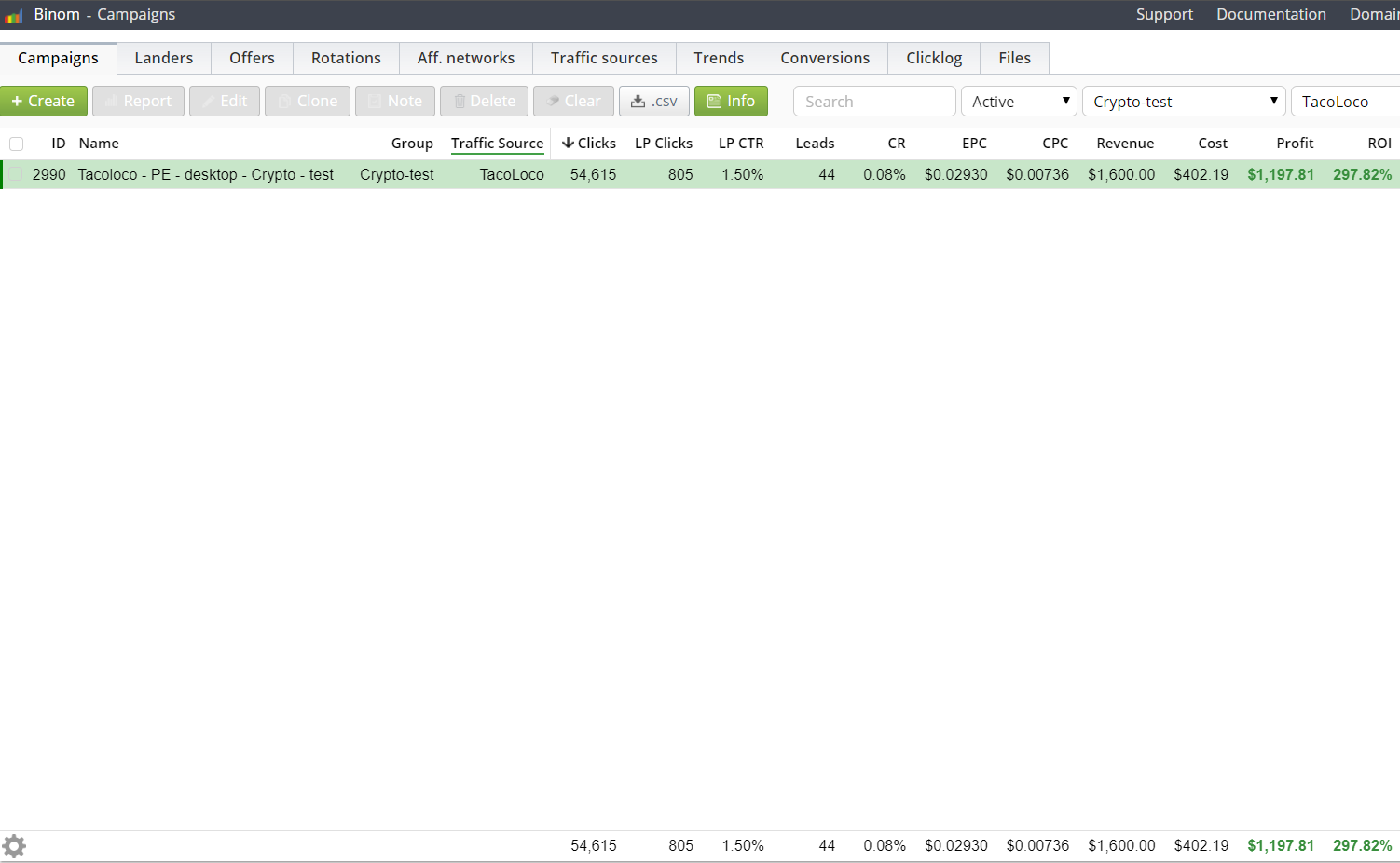The width and height of the screenshot is (1400, 863).
Task: Open the Rotations tab
Action: point(346,58)
